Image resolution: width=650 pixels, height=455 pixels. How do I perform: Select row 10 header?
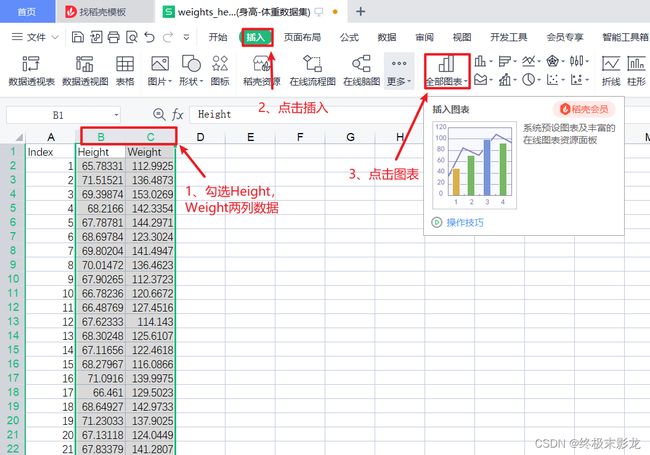tap(13, 279)
